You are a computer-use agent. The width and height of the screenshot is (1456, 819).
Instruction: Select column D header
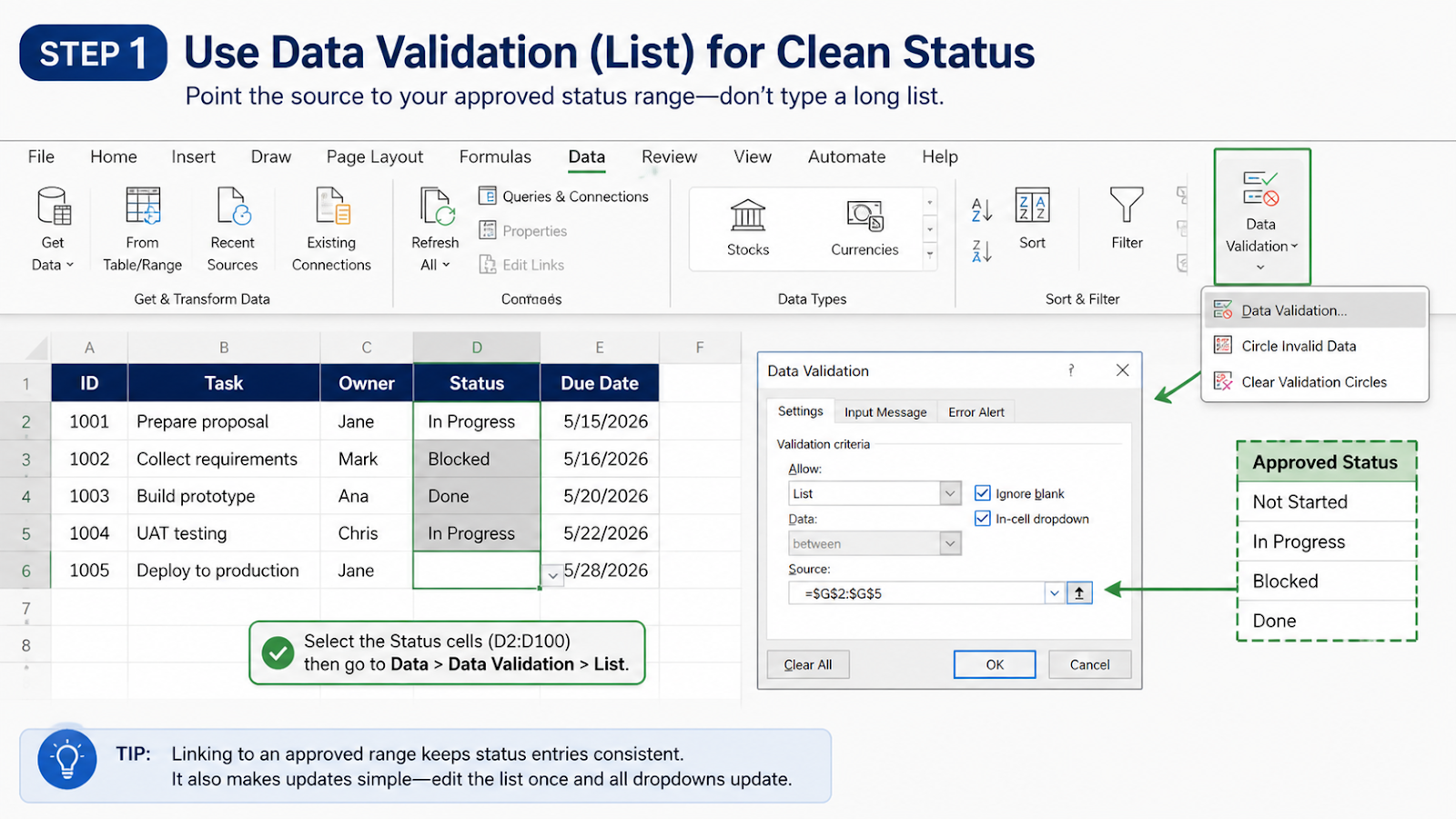(477, 348)
